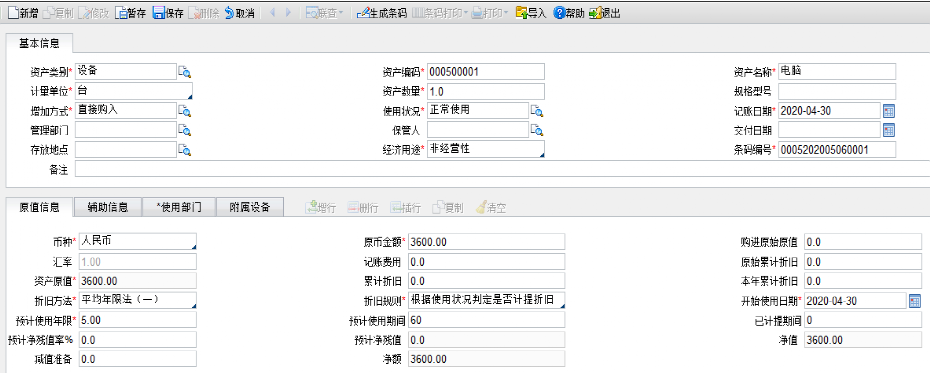
Task: Open lookup for 增加方式 field
Action: (x=185, y=111)
